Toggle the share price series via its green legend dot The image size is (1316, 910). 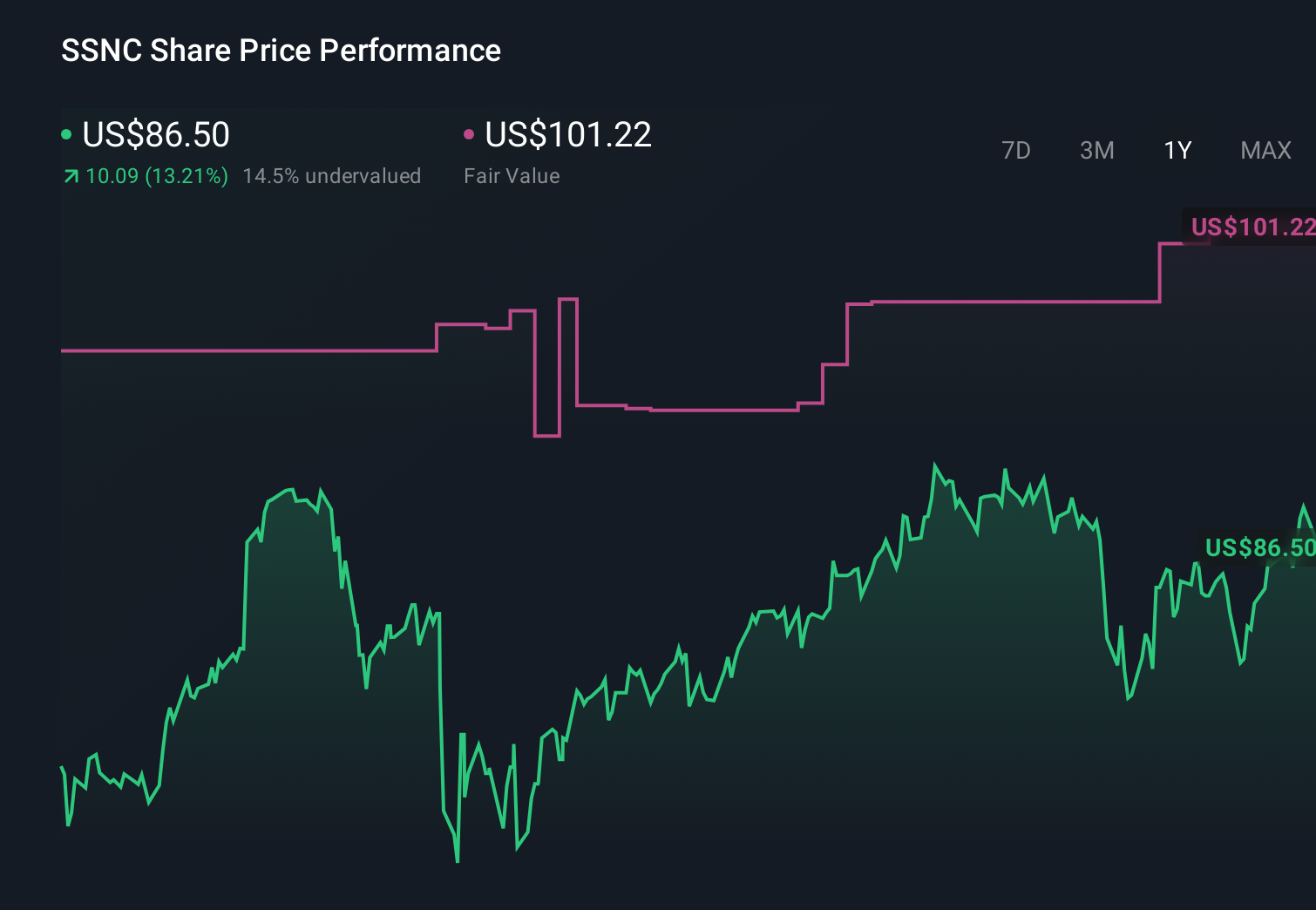tap(66, 134)
